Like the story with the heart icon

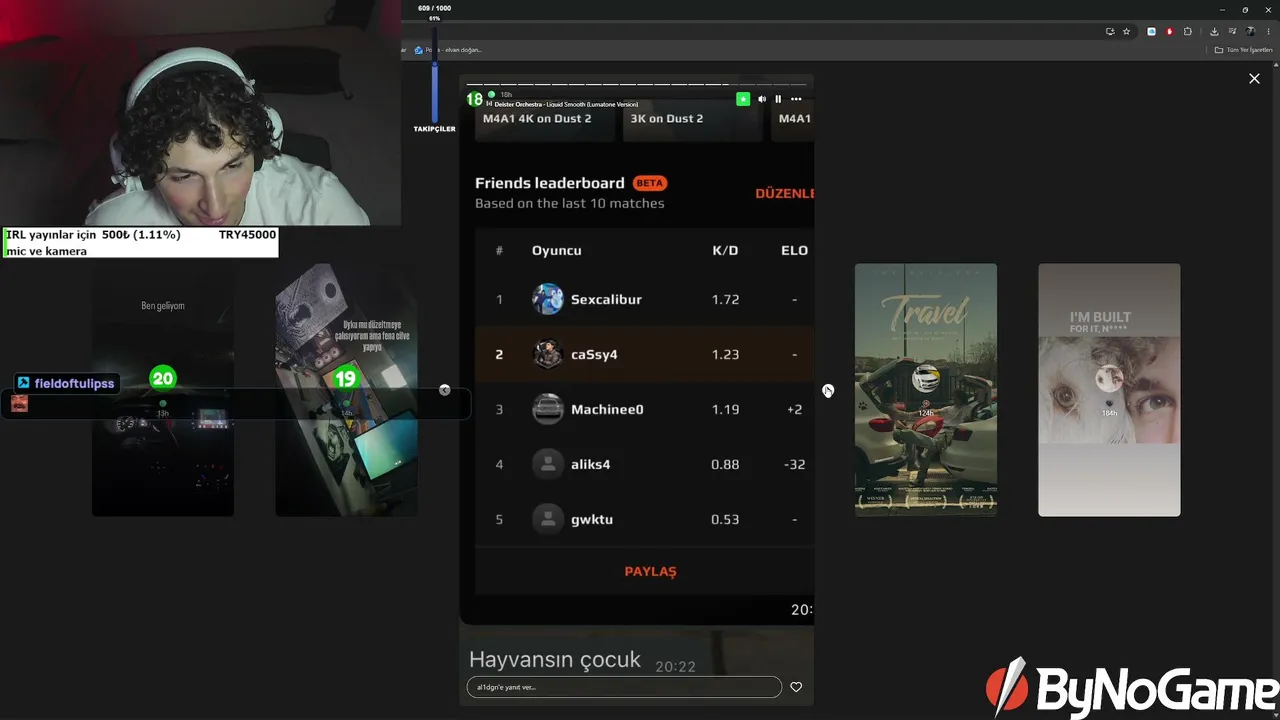[796, 687]
